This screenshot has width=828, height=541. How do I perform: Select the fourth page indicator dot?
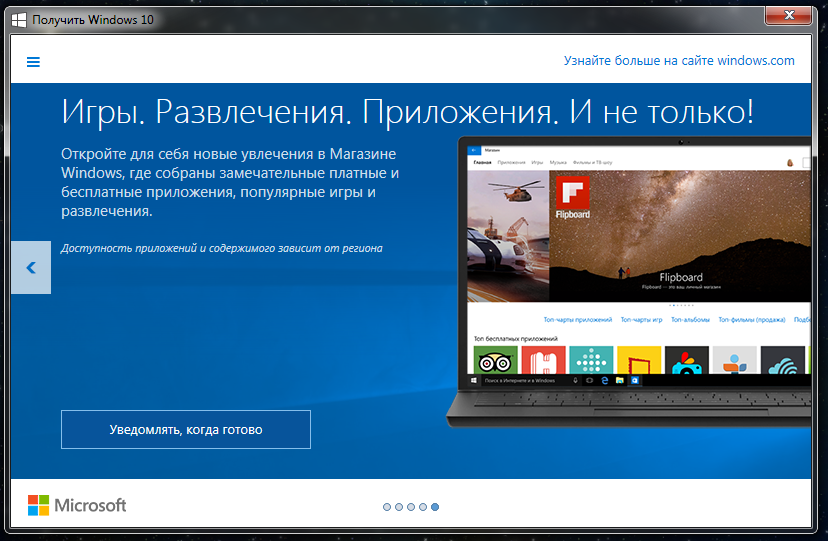pyautogui.click(x=423, y=507)
